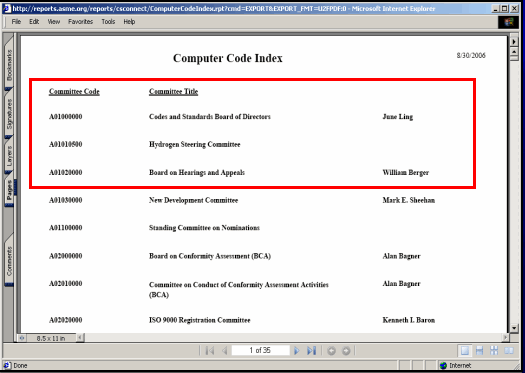Click Hydrogen Steering Committee title
This screenshot has width=525, height=373.
(x=195, y=145)
